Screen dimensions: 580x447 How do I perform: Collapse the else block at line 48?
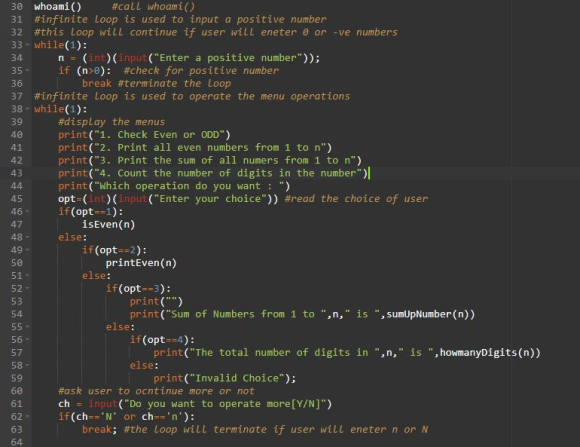point(27,237)
